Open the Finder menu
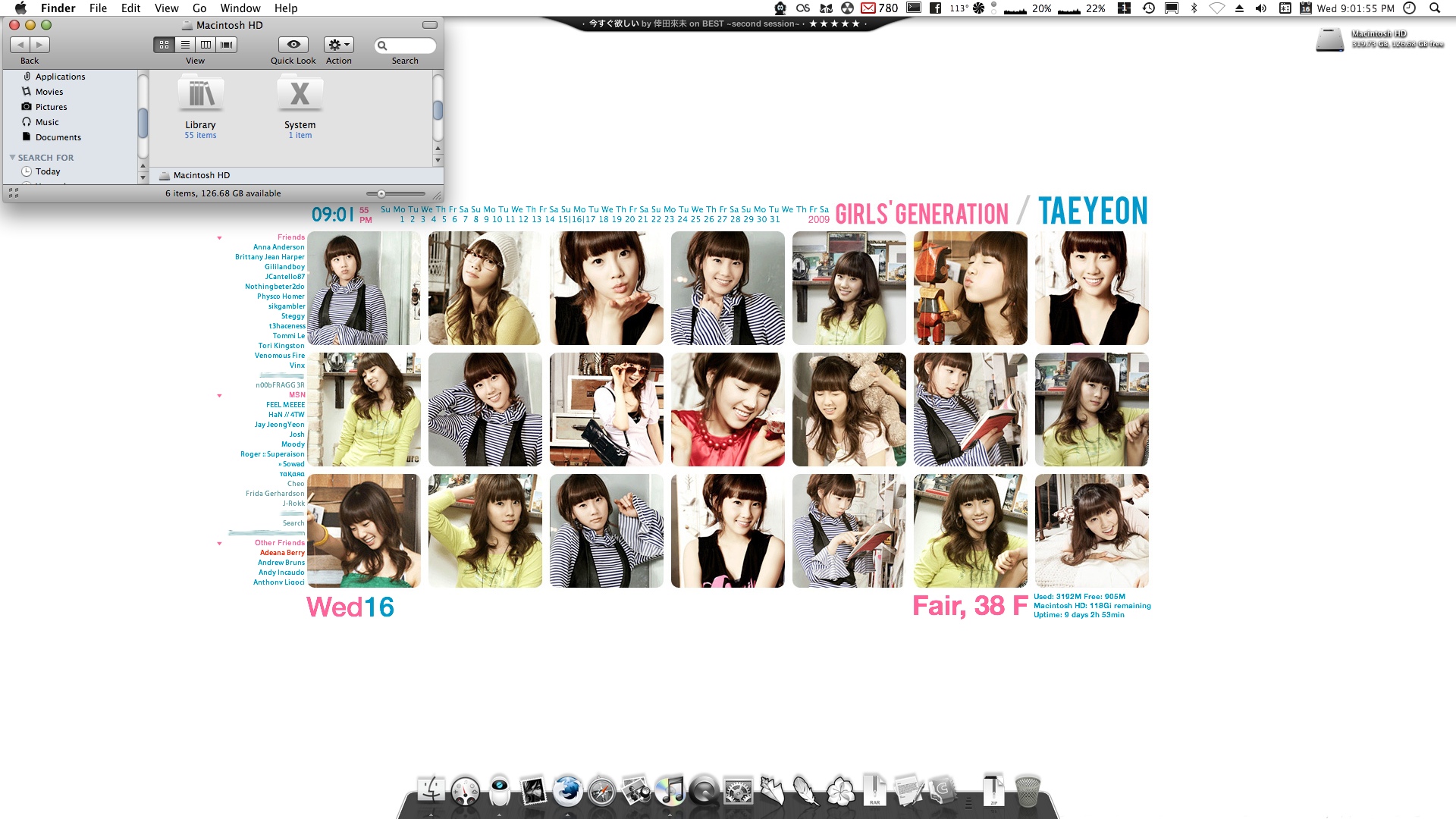Viewport: 1456px width, 819px height. (58, 8)
